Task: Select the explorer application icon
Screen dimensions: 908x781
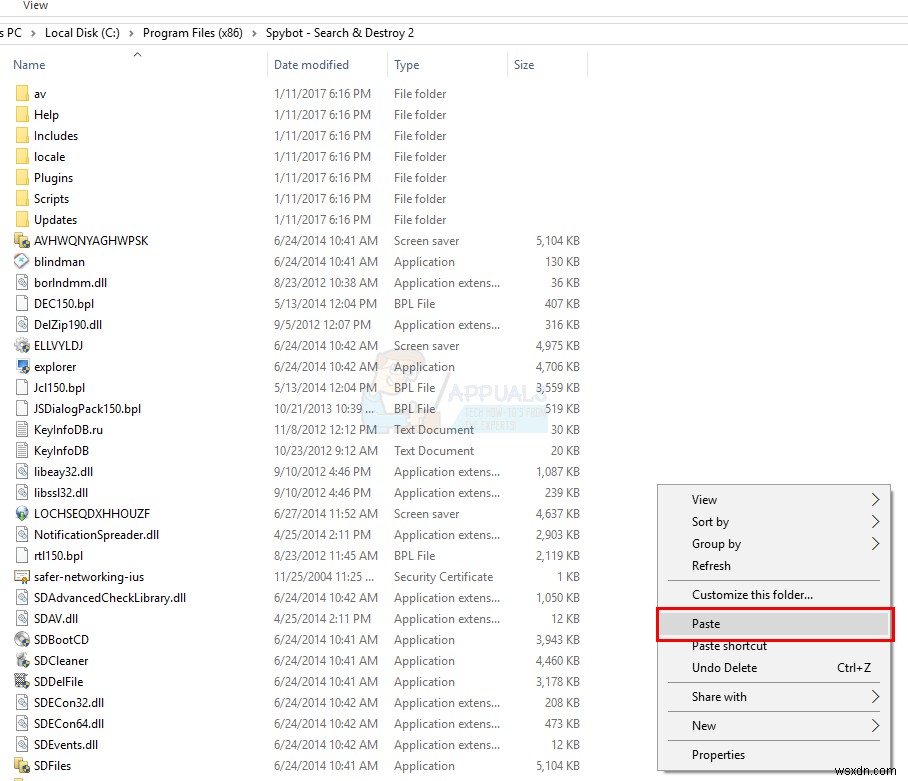Action: click(x=22, y=366)
